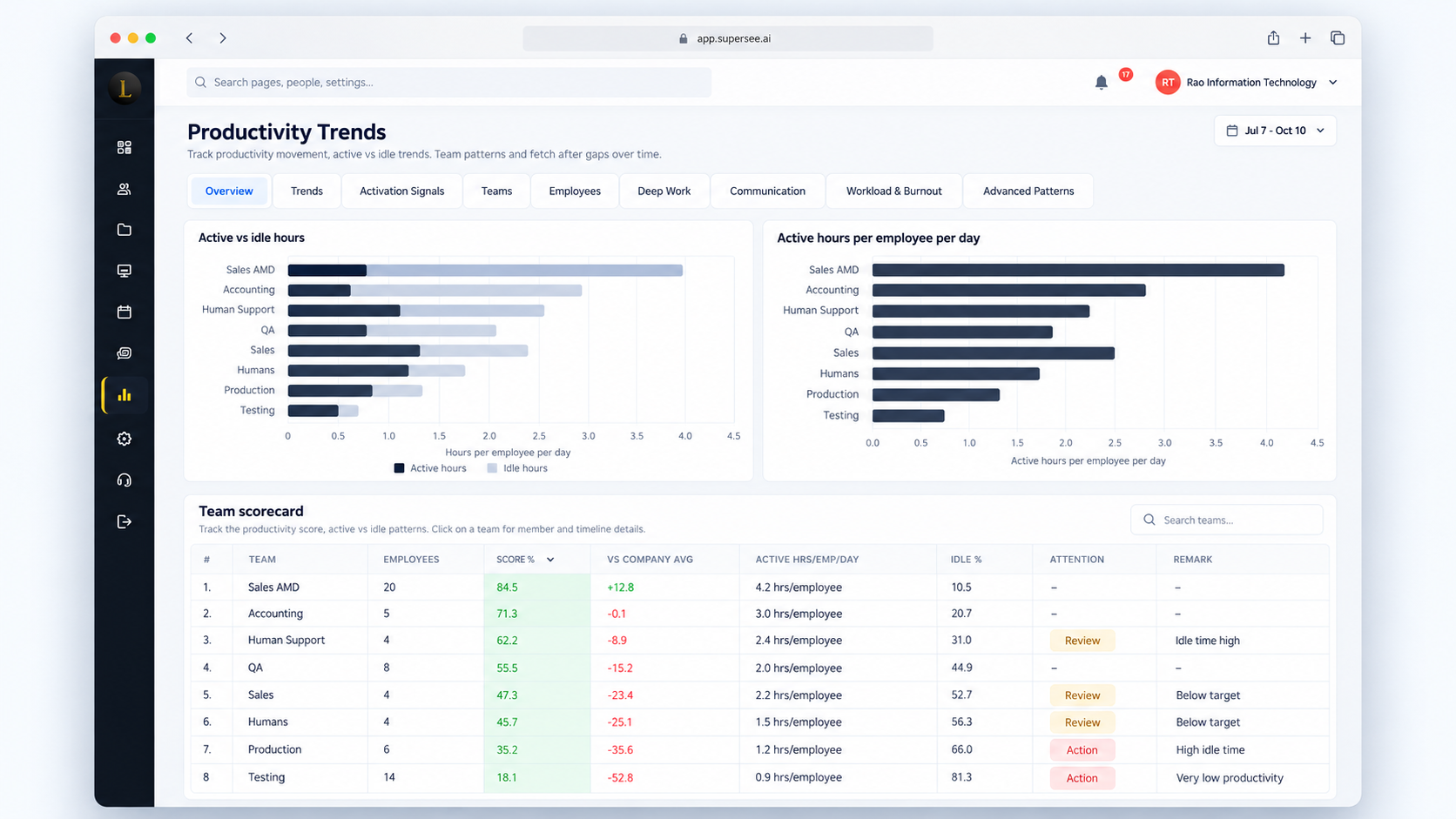
Task: Click the Action badge for Production
Action: [x=1082, y=750]
